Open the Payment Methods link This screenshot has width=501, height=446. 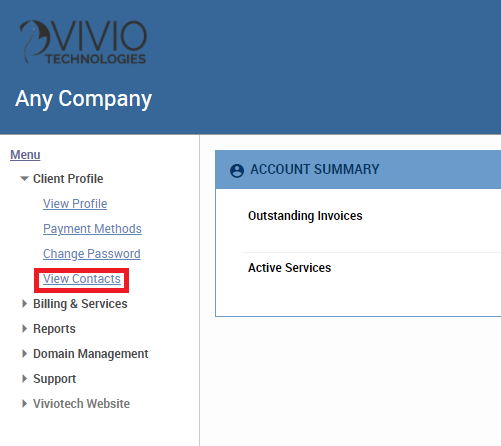(92, 229)
